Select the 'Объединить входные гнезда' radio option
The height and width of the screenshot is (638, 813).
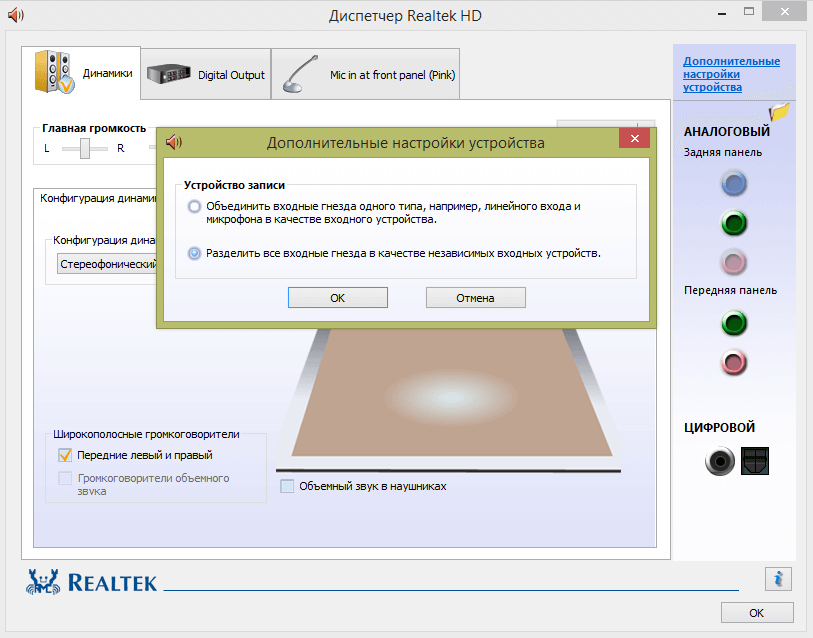coord(194,206)
